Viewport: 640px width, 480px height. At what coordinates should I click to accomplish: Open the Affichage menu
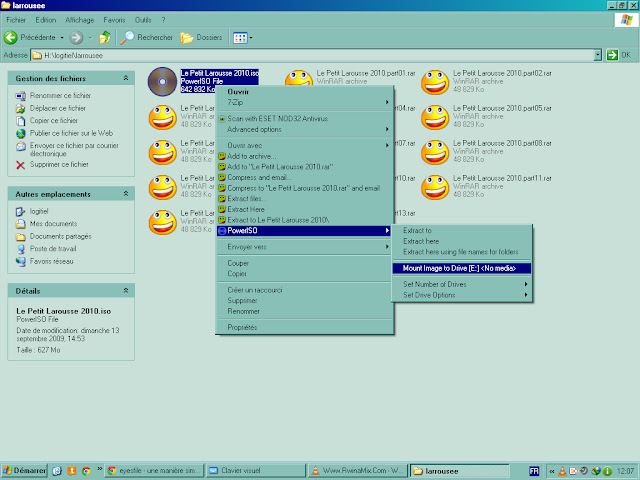point(80,20)
